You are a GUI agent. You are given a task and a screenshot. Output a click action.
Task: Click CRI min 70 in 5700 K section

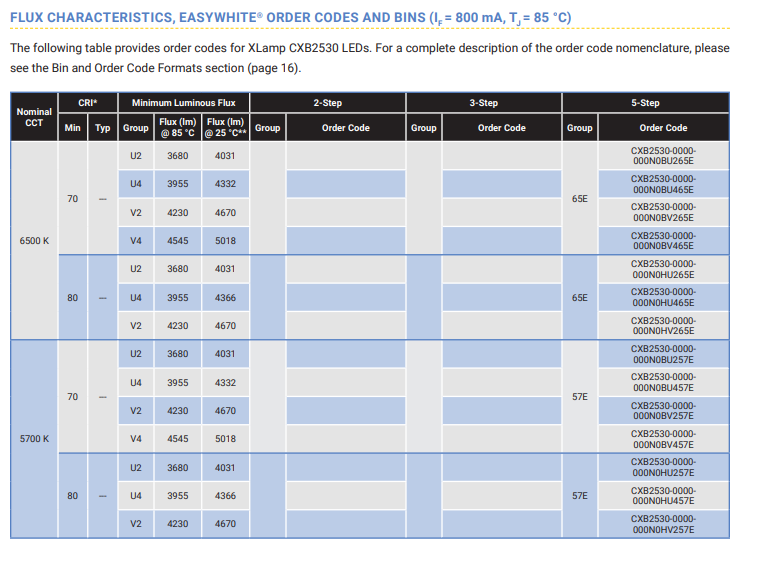coord(72,397)
